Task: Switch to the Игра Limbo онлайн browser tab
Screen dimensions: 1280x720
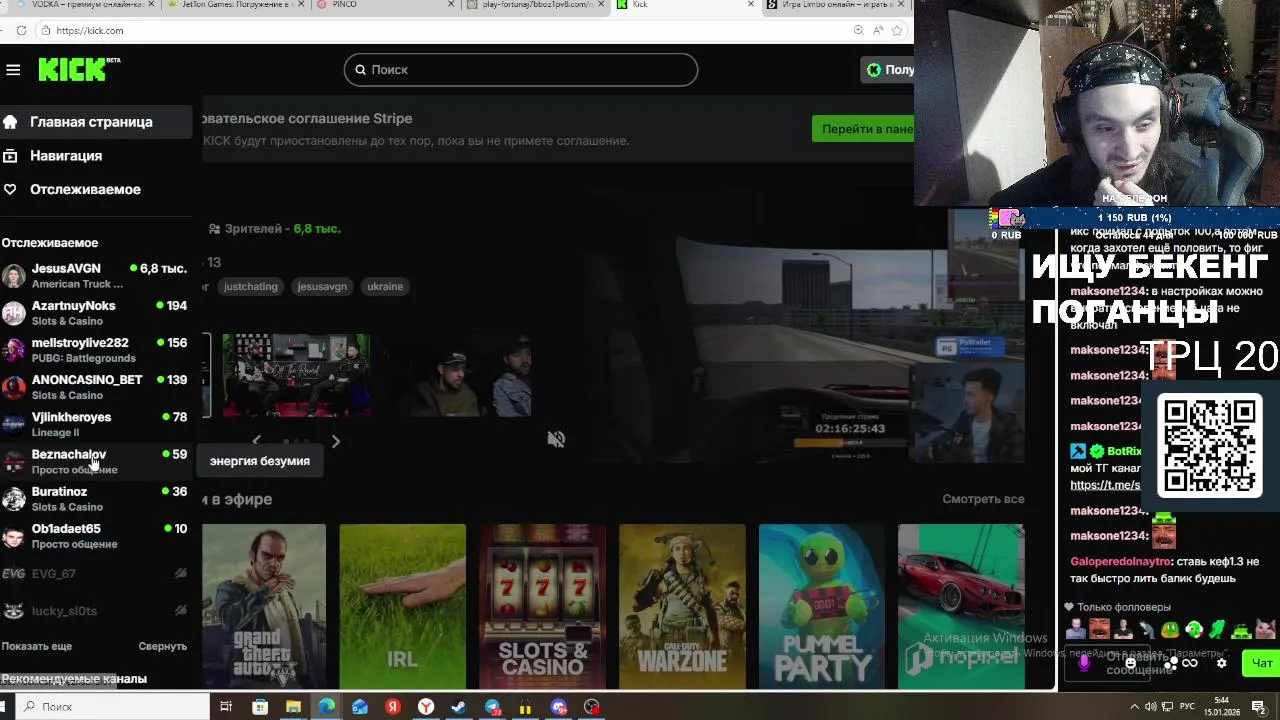Action: (x=835, y=5)
